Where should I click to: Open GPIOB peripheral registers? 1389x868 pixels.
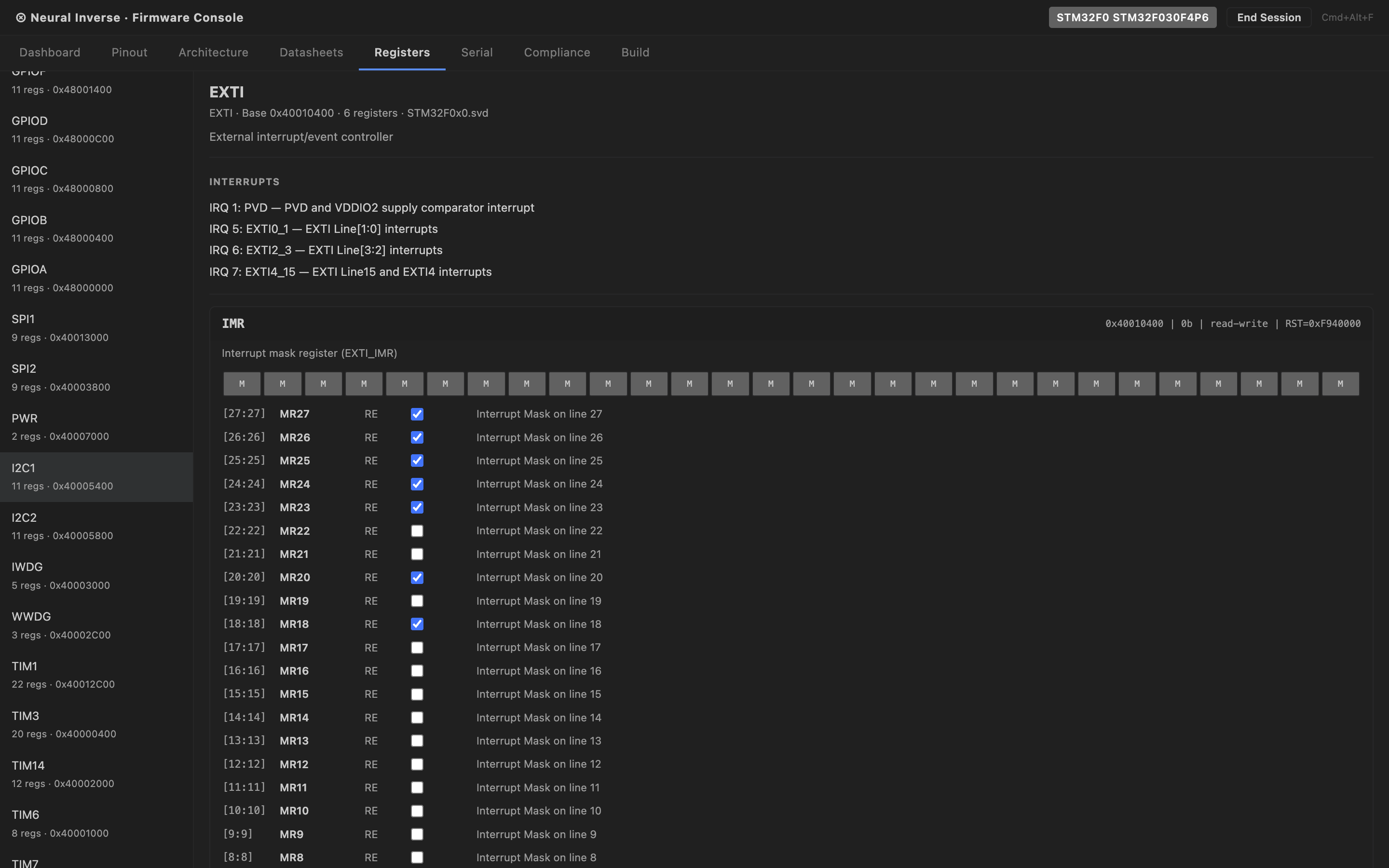pos(96,229)
